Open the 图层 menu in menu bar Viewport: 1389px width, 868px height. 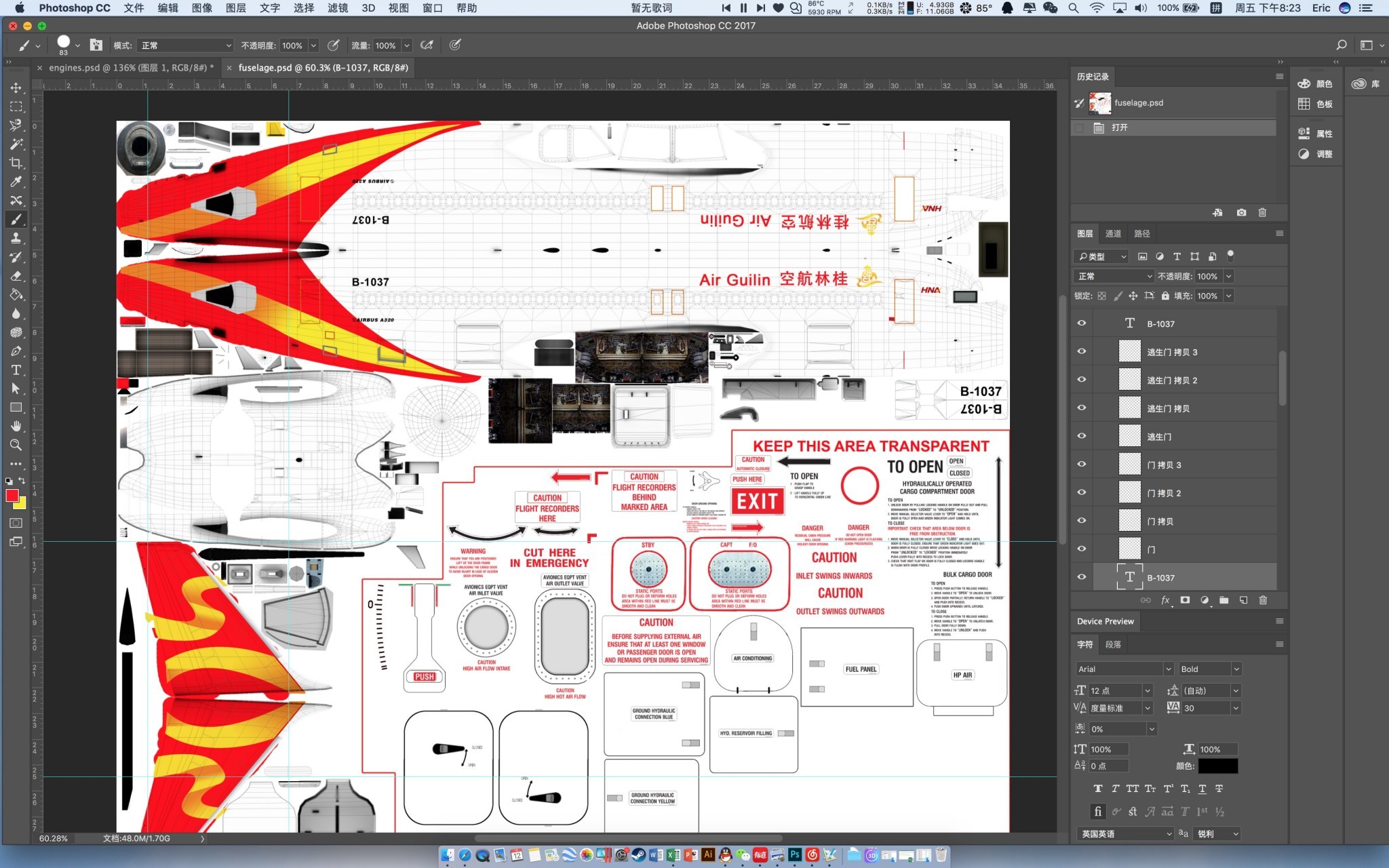click(x=236, y=8)
